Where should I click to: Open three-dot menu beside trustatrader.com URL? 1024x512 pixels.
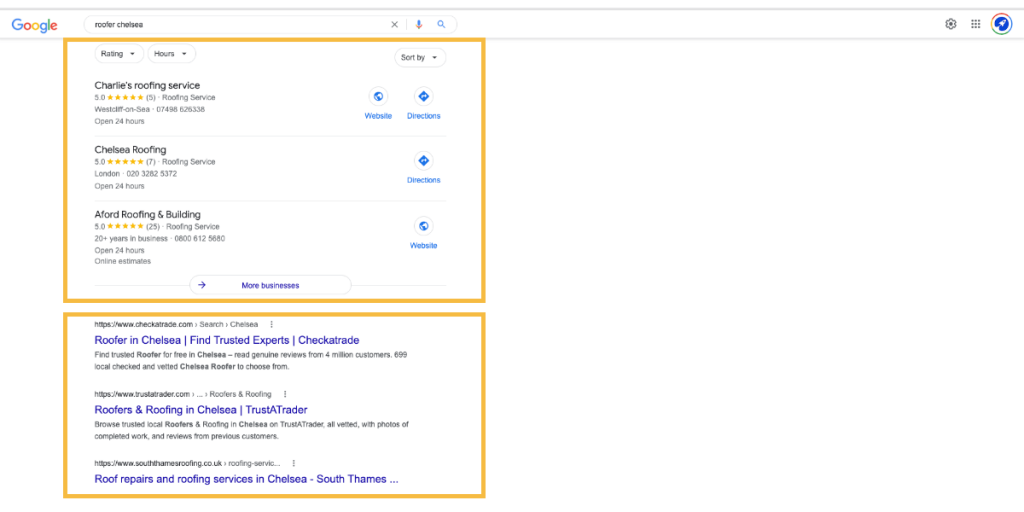285,394
